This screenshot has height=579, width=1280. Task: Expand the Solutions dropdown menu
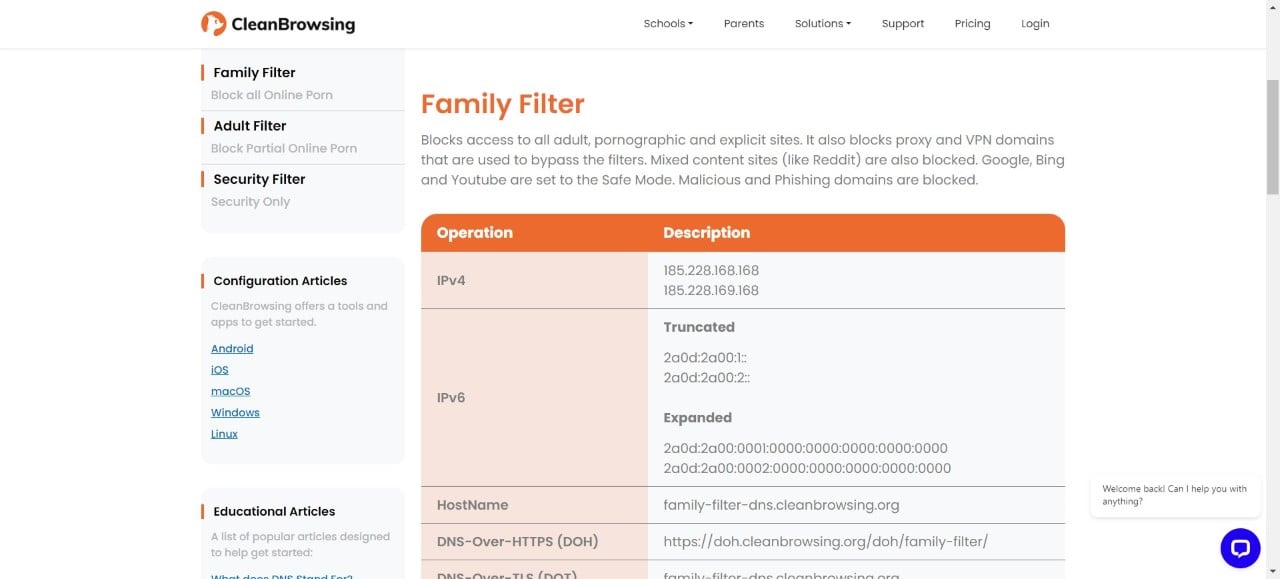click(822, 24)
